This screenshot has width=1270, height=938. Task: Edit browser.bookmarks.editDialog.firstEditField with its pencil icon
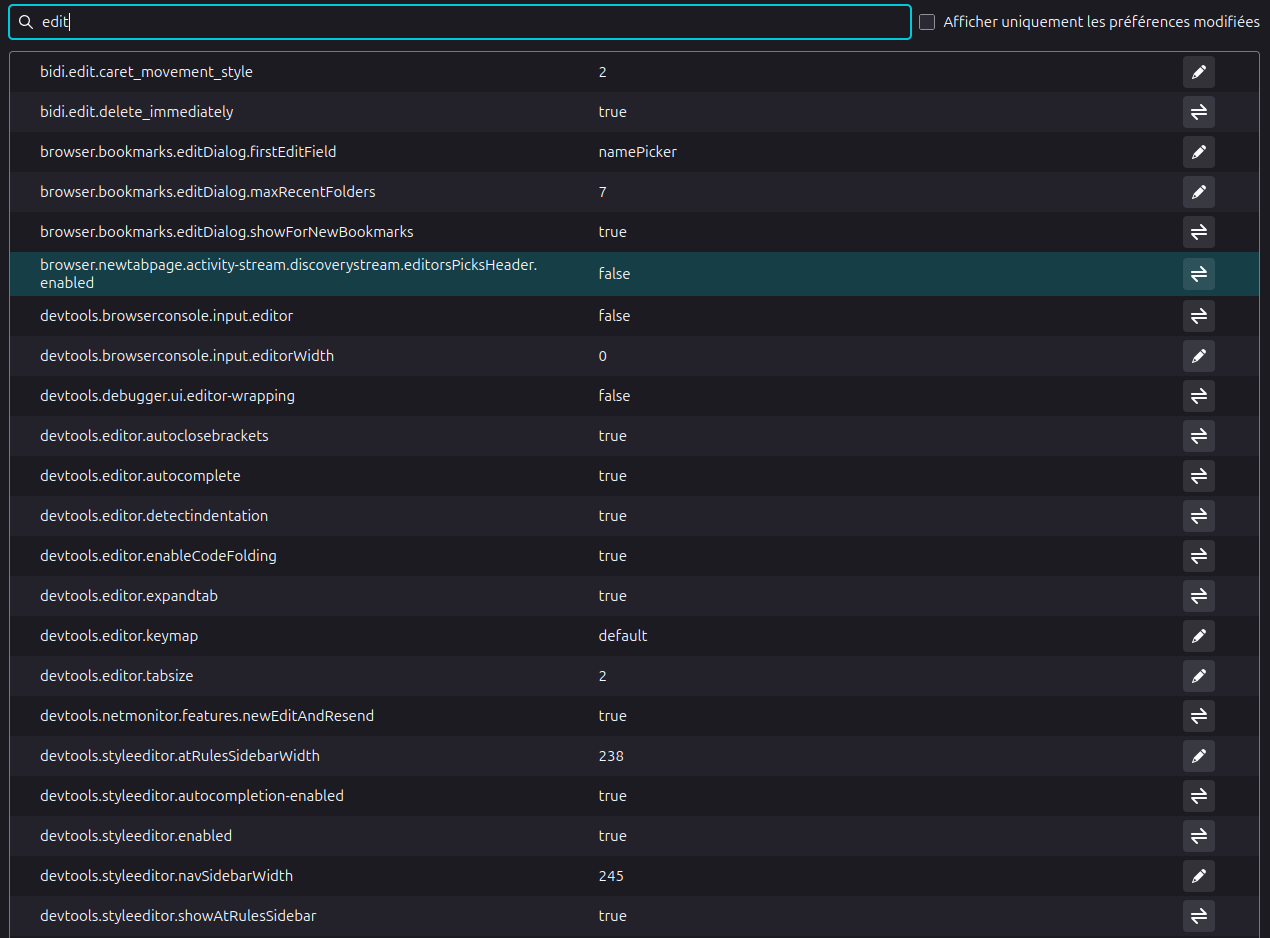1198,152
